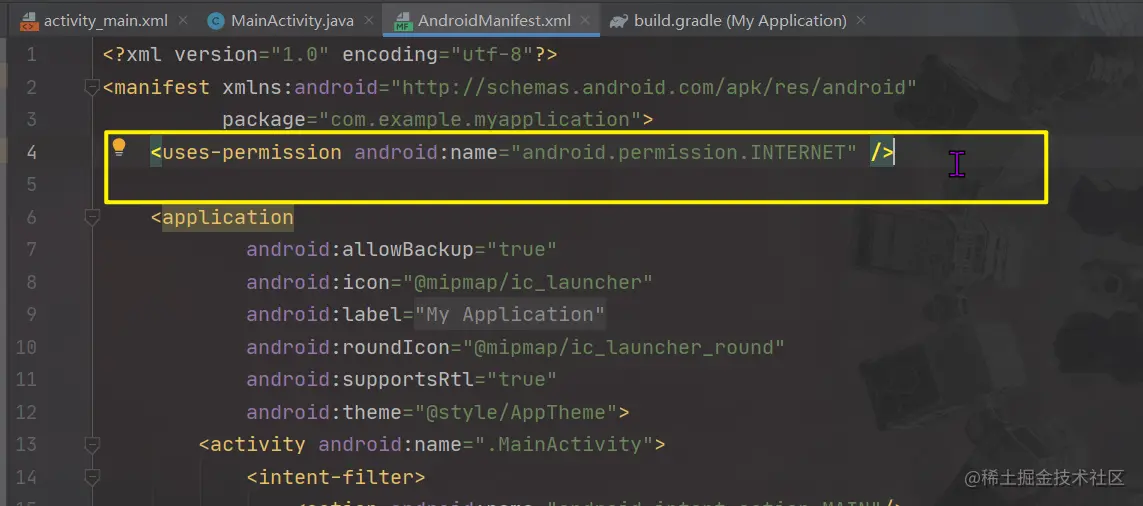This screenshot has height=506, width=1143.
Task: Close the MainActivity.java tab
Action: pyautogui.click(x=370, y=20)
